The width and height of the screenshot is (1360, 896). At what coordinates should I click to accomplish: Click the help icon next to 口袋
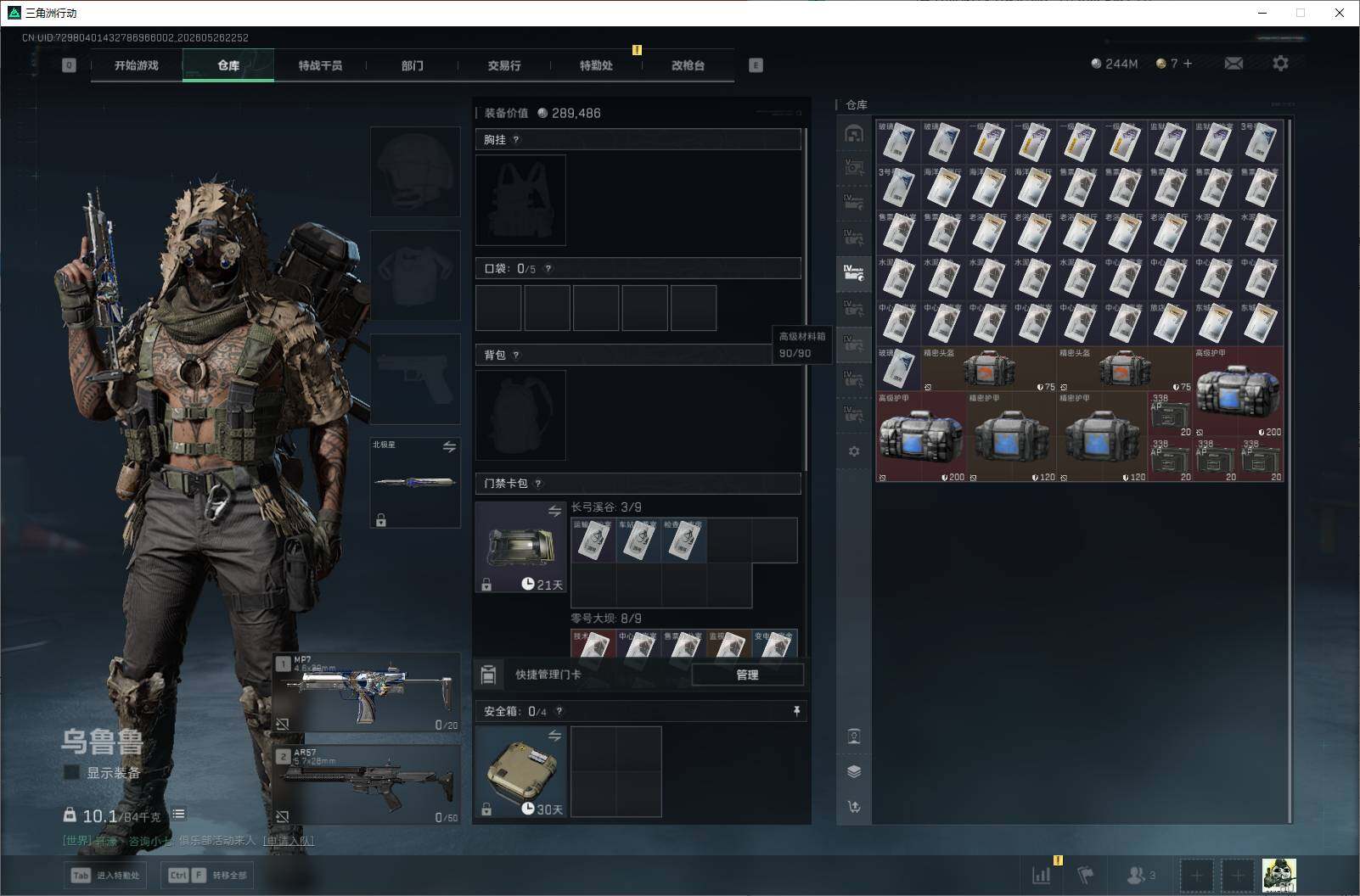[x=548, y=269]
